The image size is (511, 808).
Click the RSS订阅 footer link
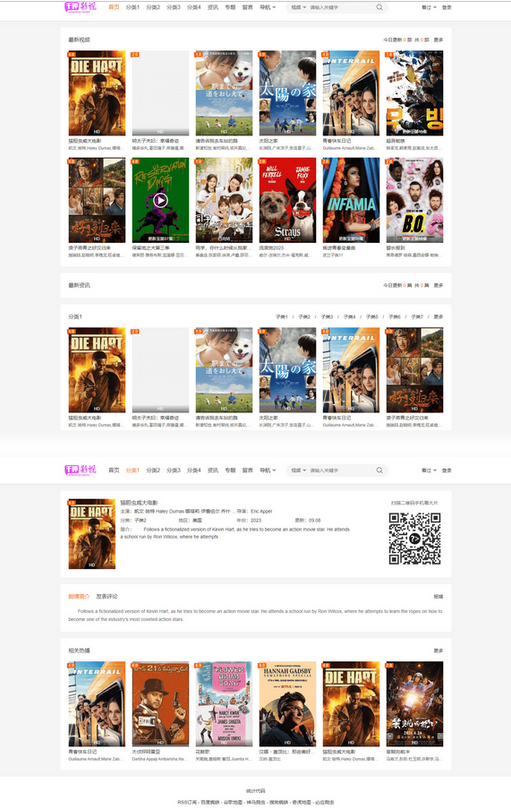(x=186, y=802)
